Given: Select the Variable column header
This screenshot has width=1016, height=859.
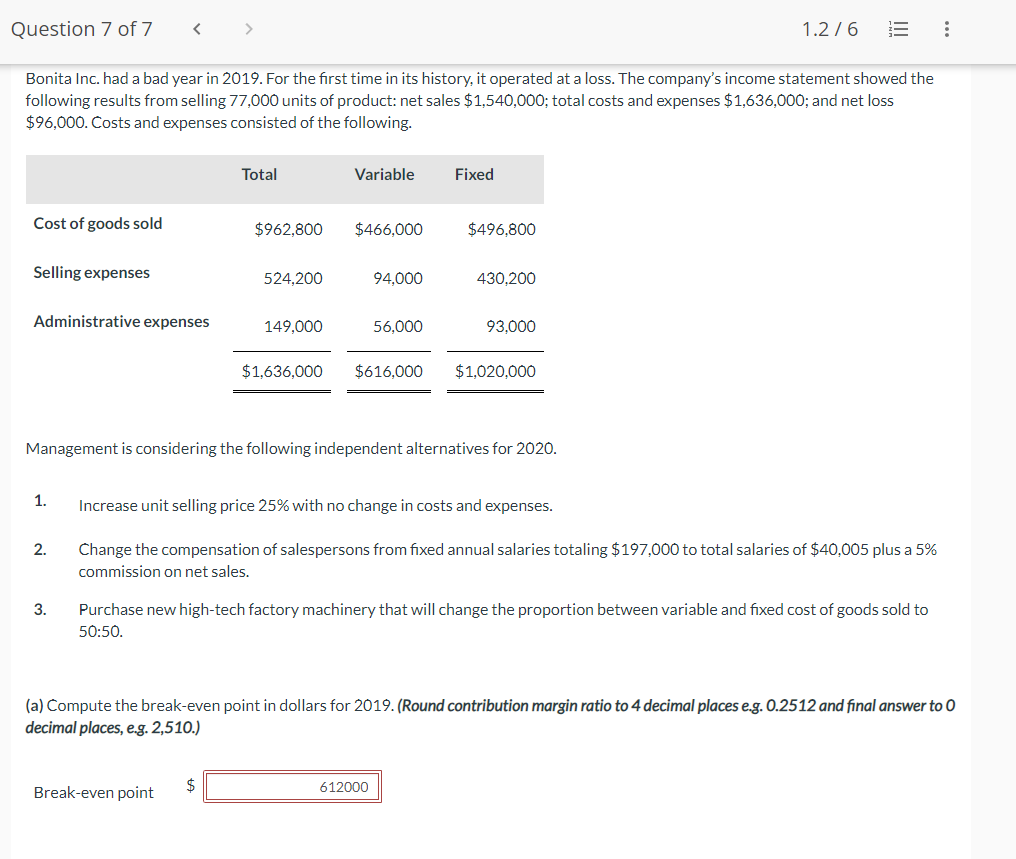Looking at the screenshot, I should point(384,174).
